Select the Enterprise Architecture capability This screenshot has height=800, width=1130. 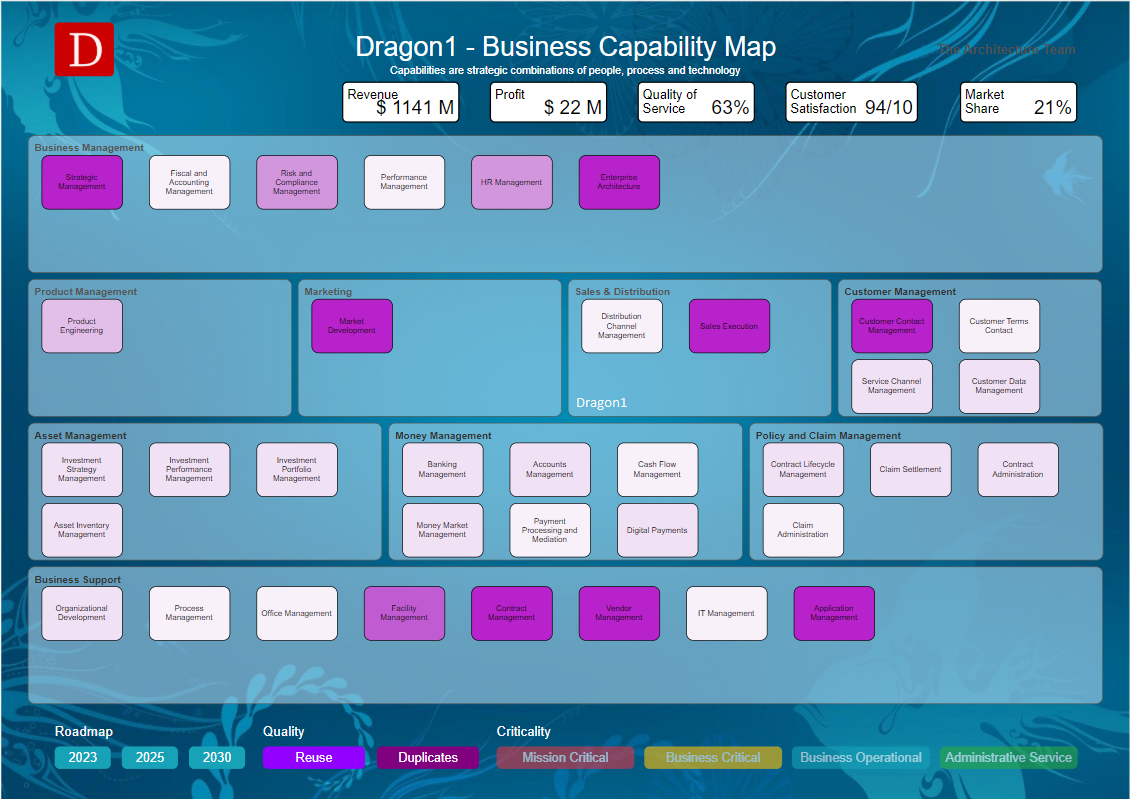(619, 182)
